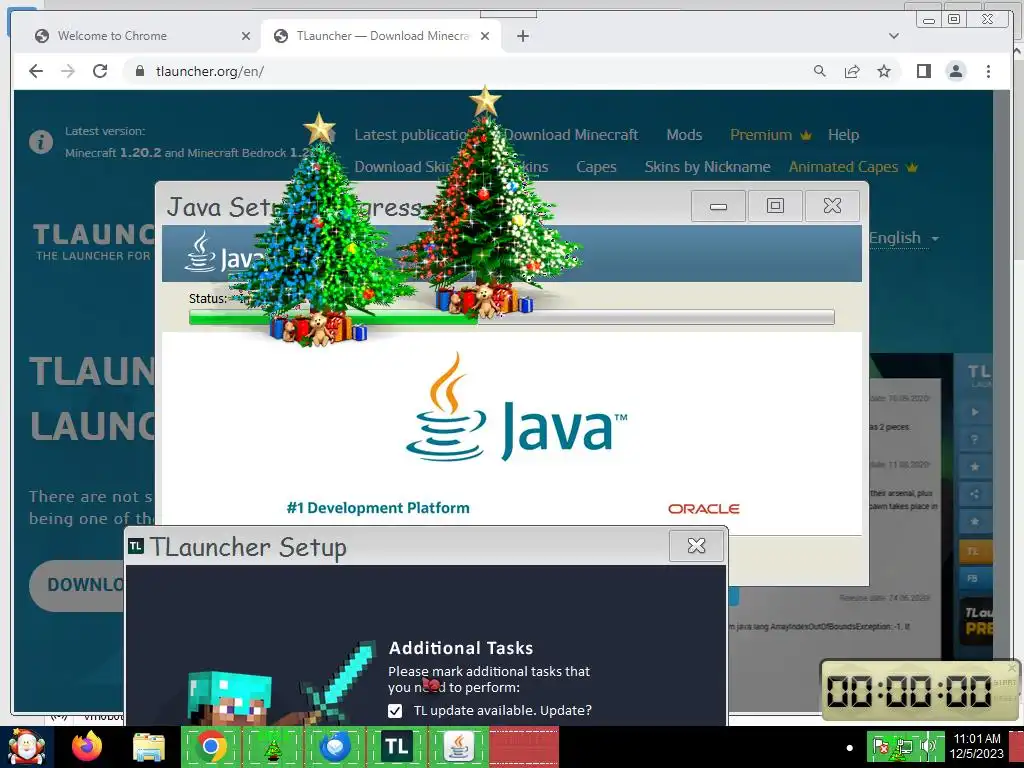Close the TLauncher Download Minecraft tab

tap(485, 36)
